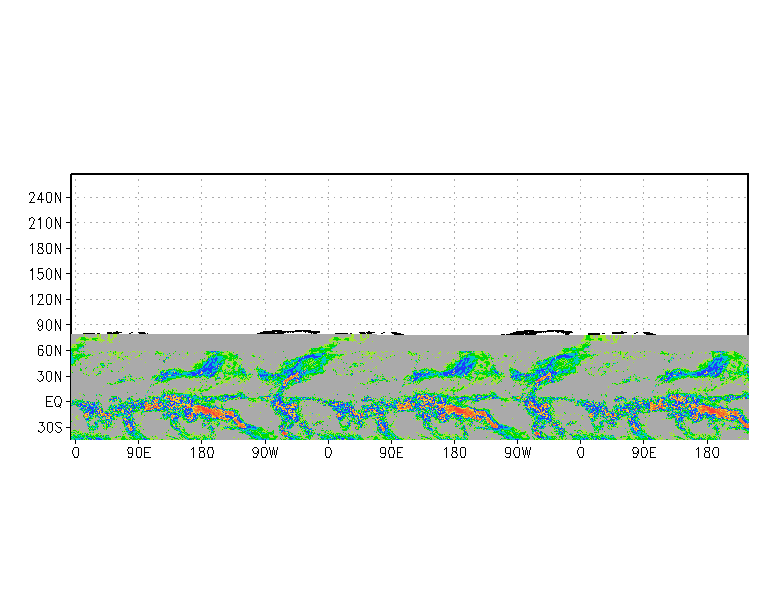The image size is (784, 612).
Task: Click the leftmost 0 longitude label
Action: (76, 453)
